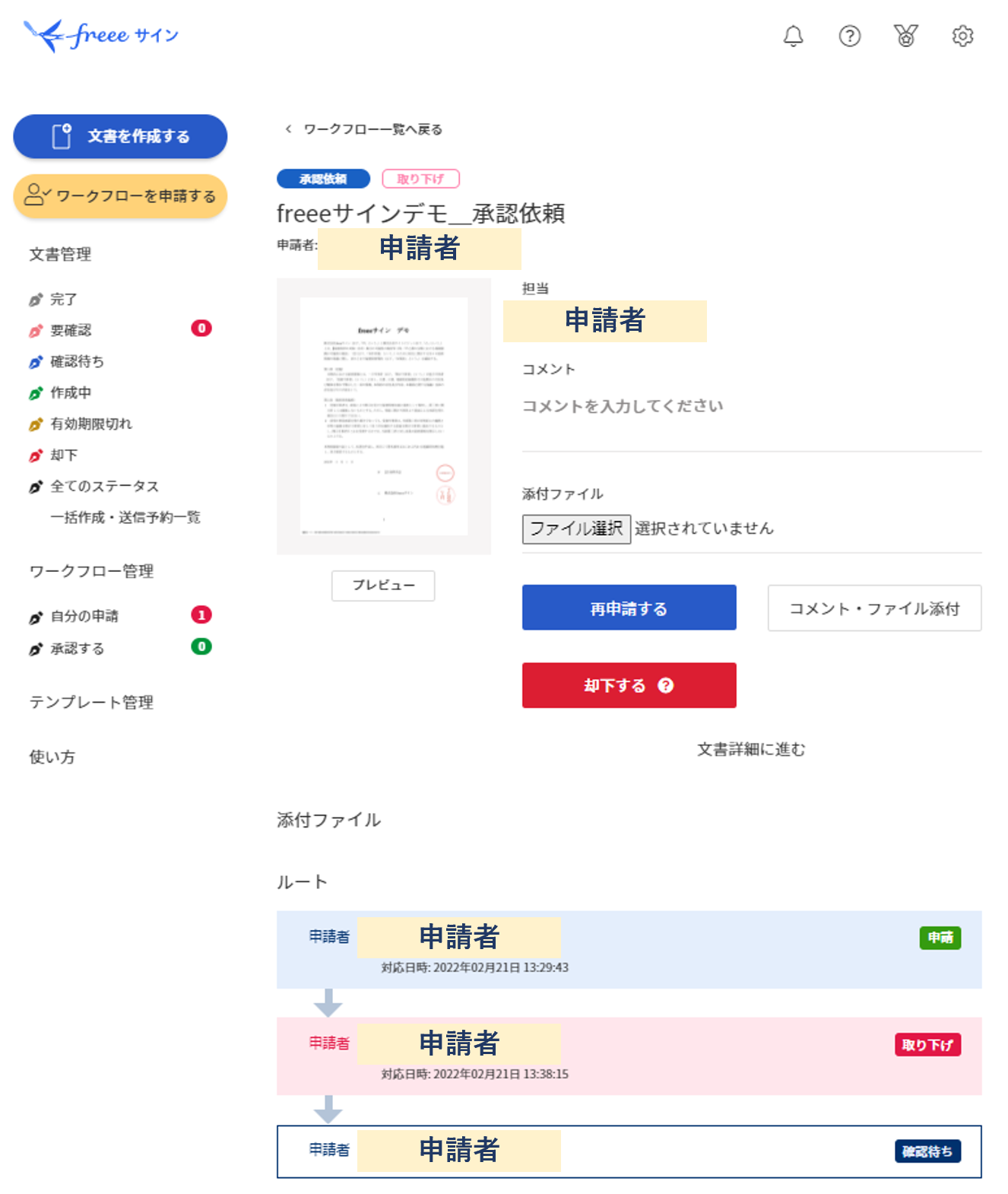
Task: Click the help icon on 却下する button
Action: tap(666, 685)
